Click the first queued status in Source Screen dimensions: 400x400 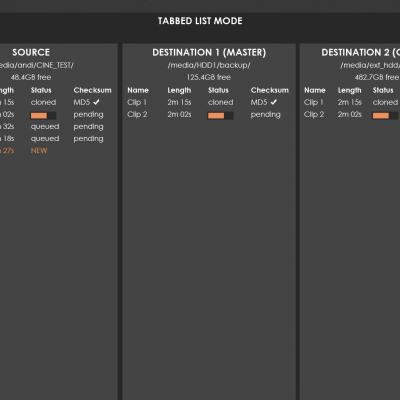pos(45,127)
